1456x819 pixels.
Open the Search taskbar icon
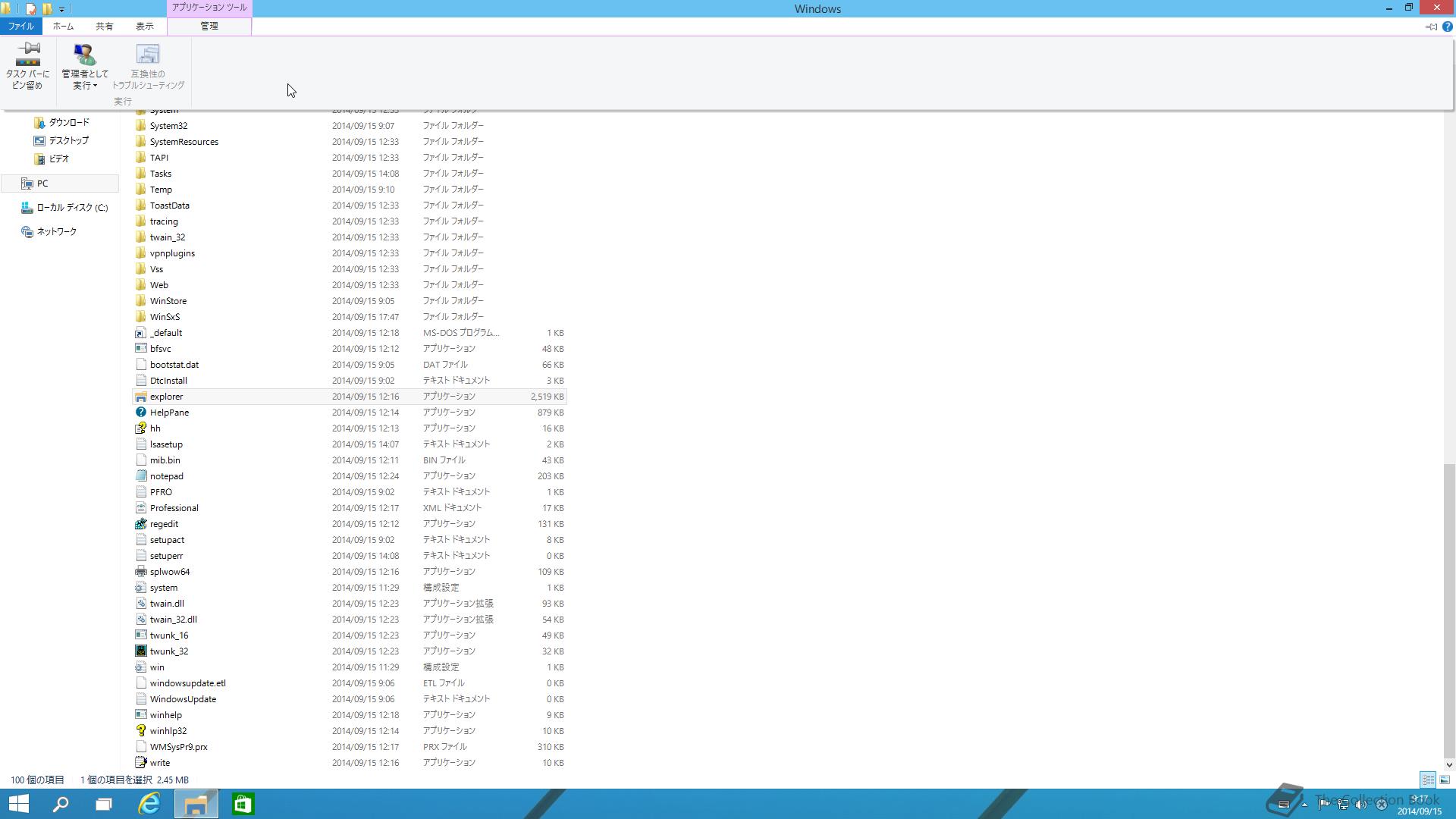61,804
